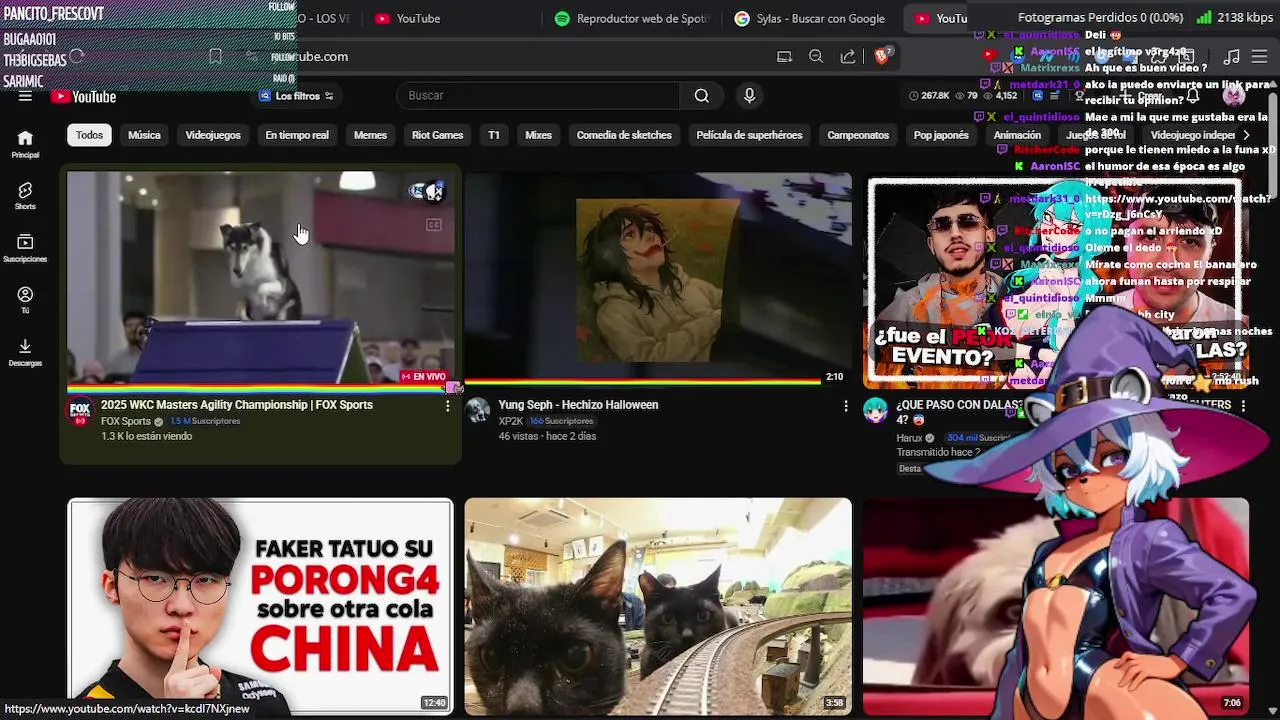Switch to Sylas Google search browser tab
The height and width of the screenshot is (720, 1280).
click(x=810, y=18)
